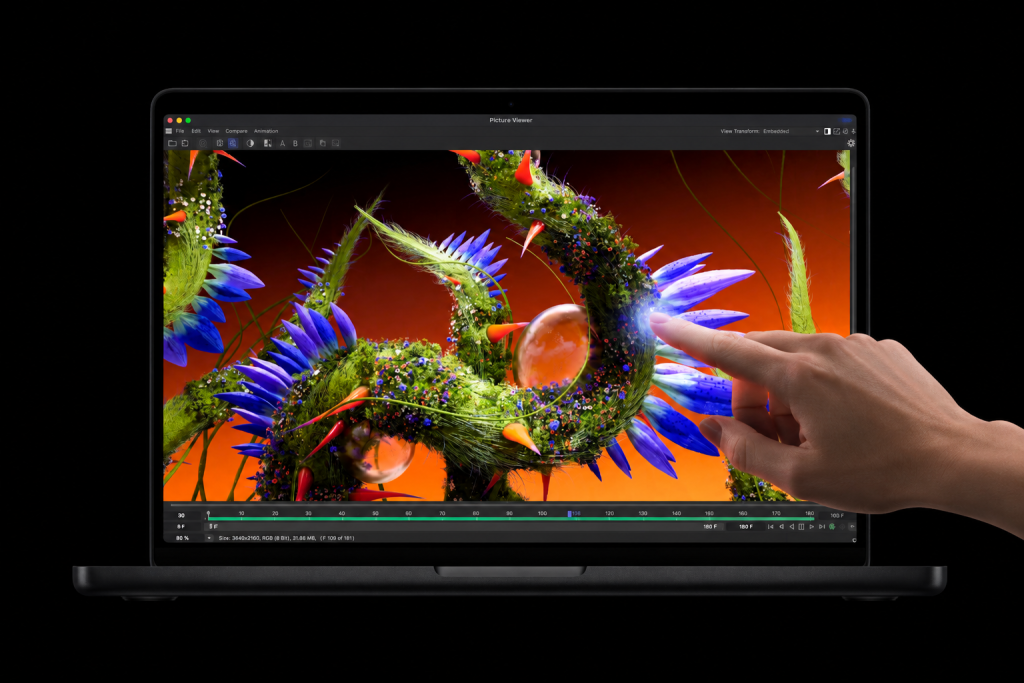This screenshot has width=1024, height=683.
Task: Click the fit-to-window toolbar icon
Action: coord(220,143)
